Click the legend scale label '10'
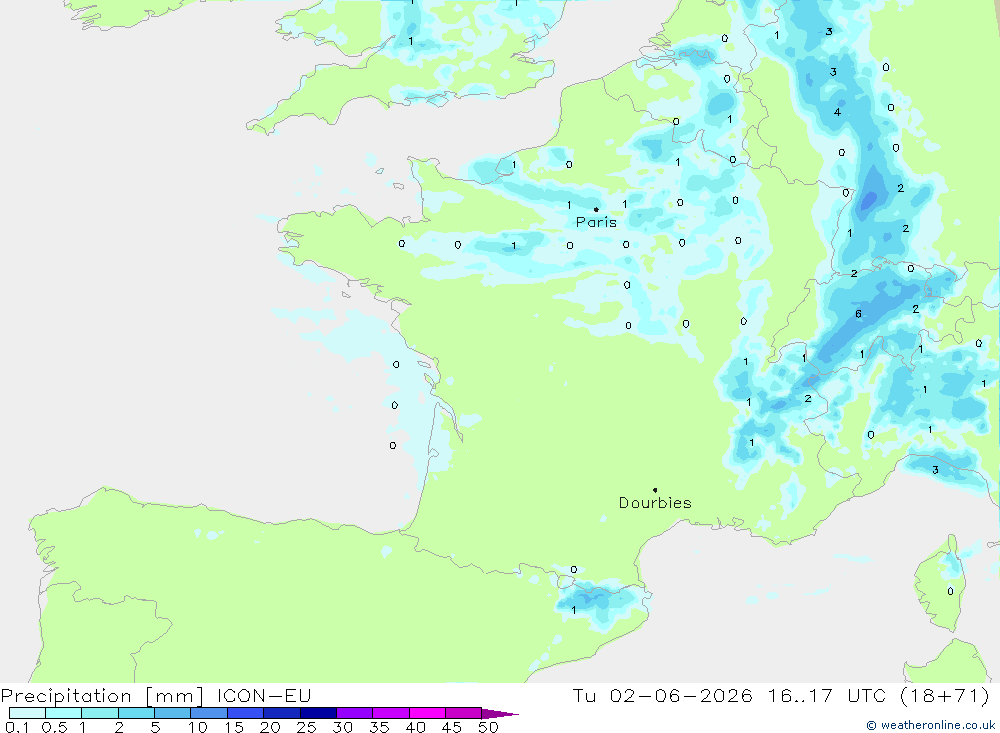1000x733 pixels. pos(198,727)
